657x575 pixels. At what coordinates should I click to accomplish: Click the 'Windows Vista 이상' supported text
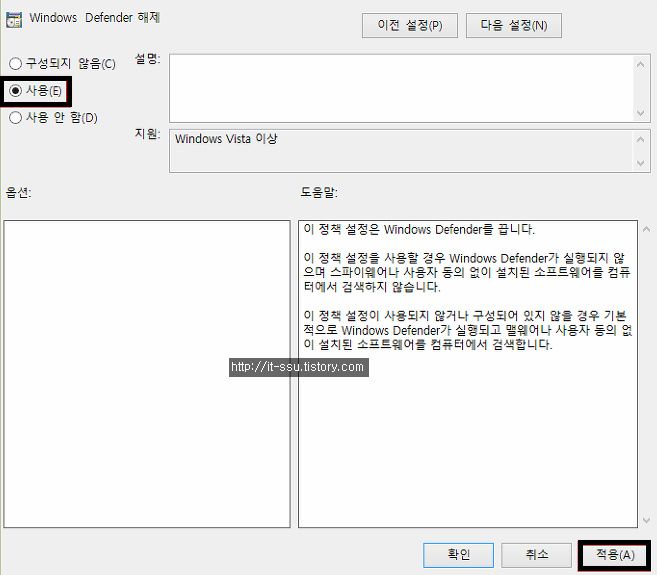click(x=226, y=139)
